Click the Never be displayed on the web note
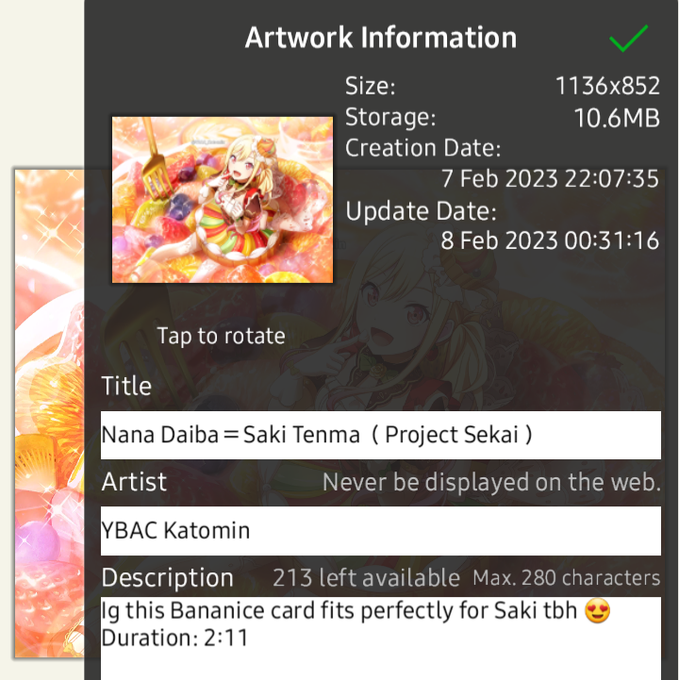This screenshot has width=679, height=680. coord(492,482)
